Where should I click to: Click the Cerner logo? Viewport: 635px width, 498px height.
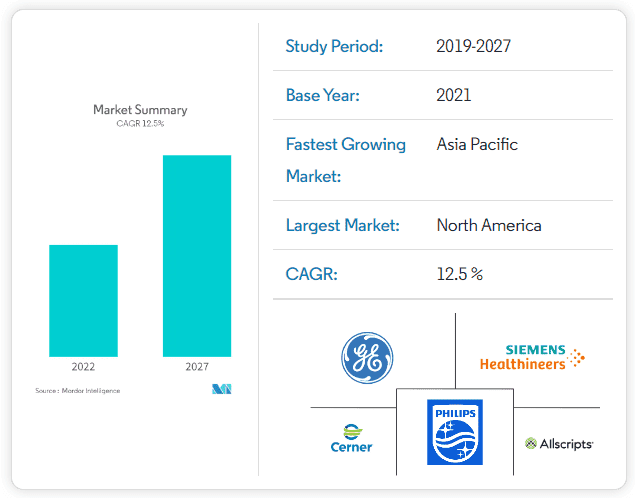click(351, 439)
